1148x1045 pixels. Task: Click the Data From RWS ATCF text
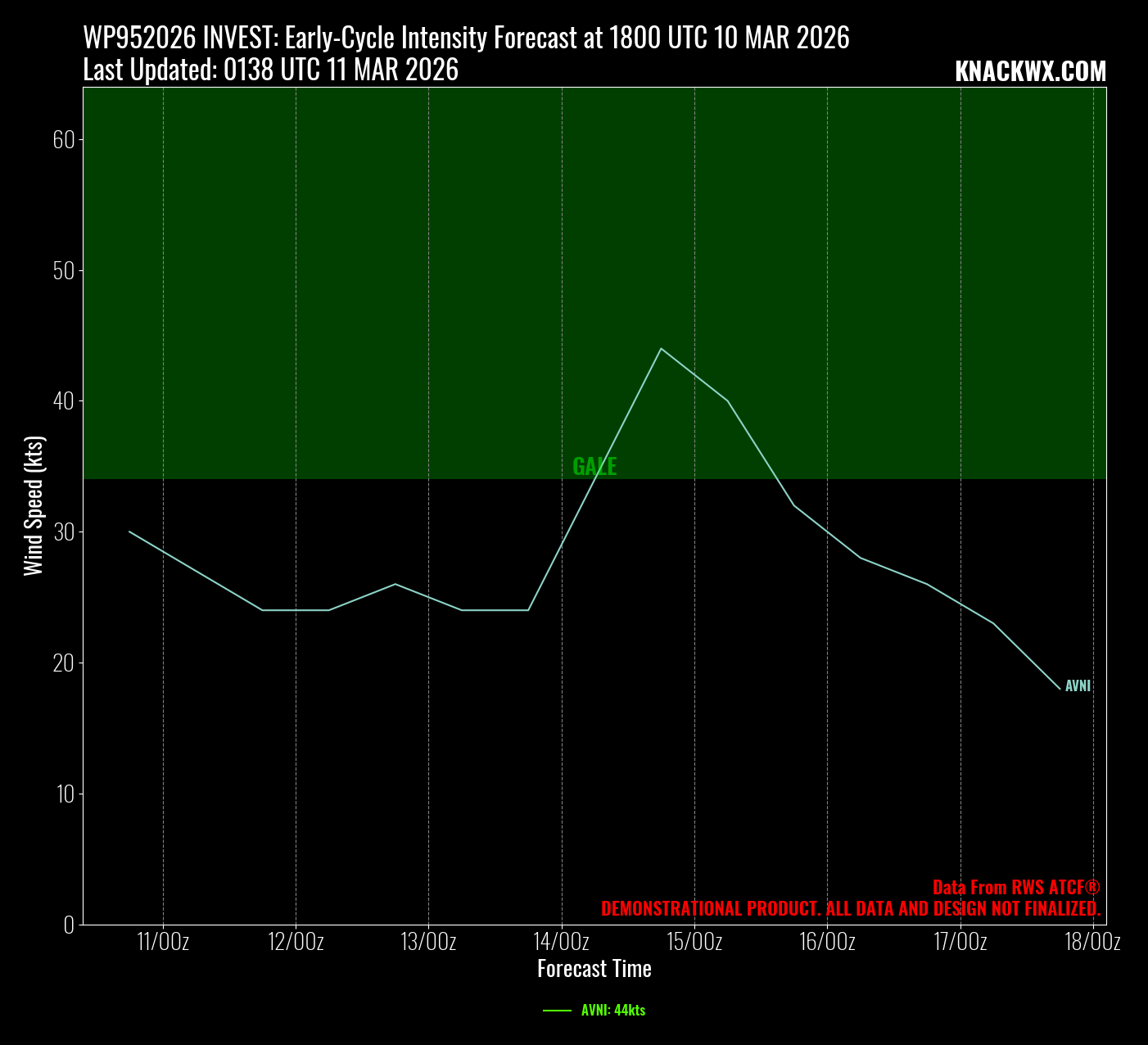click(x=1016, y=888)
